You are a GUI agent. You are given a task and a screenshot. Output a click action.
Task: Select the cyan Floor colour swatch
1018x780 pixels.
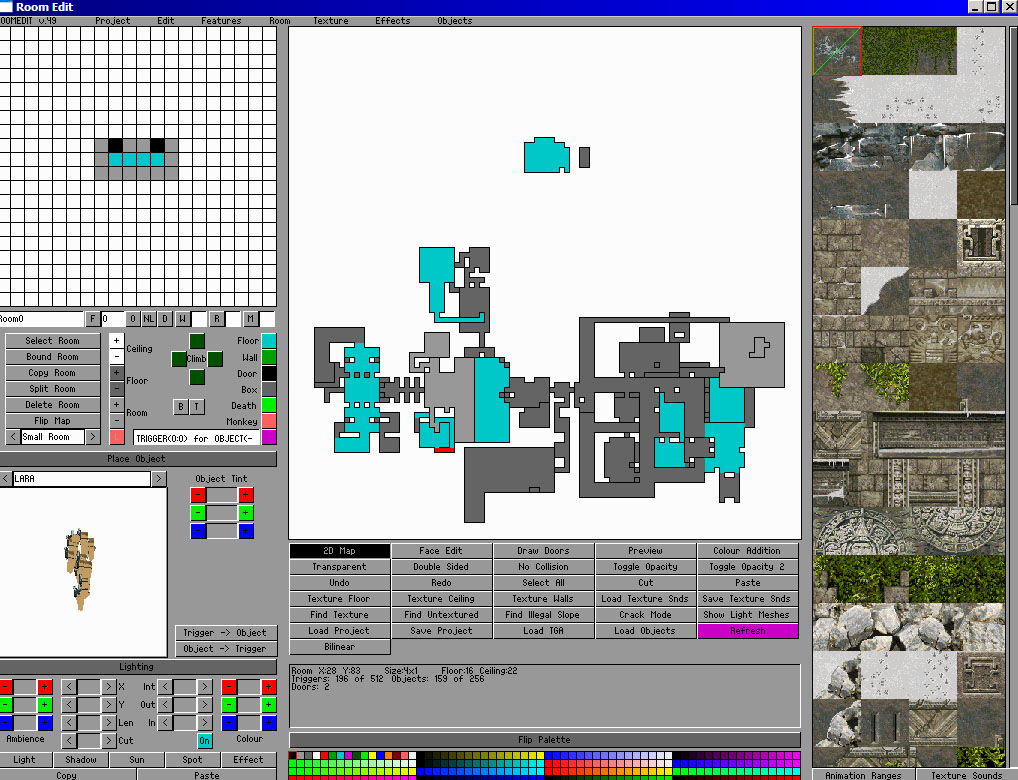click(x=269, y=341)
